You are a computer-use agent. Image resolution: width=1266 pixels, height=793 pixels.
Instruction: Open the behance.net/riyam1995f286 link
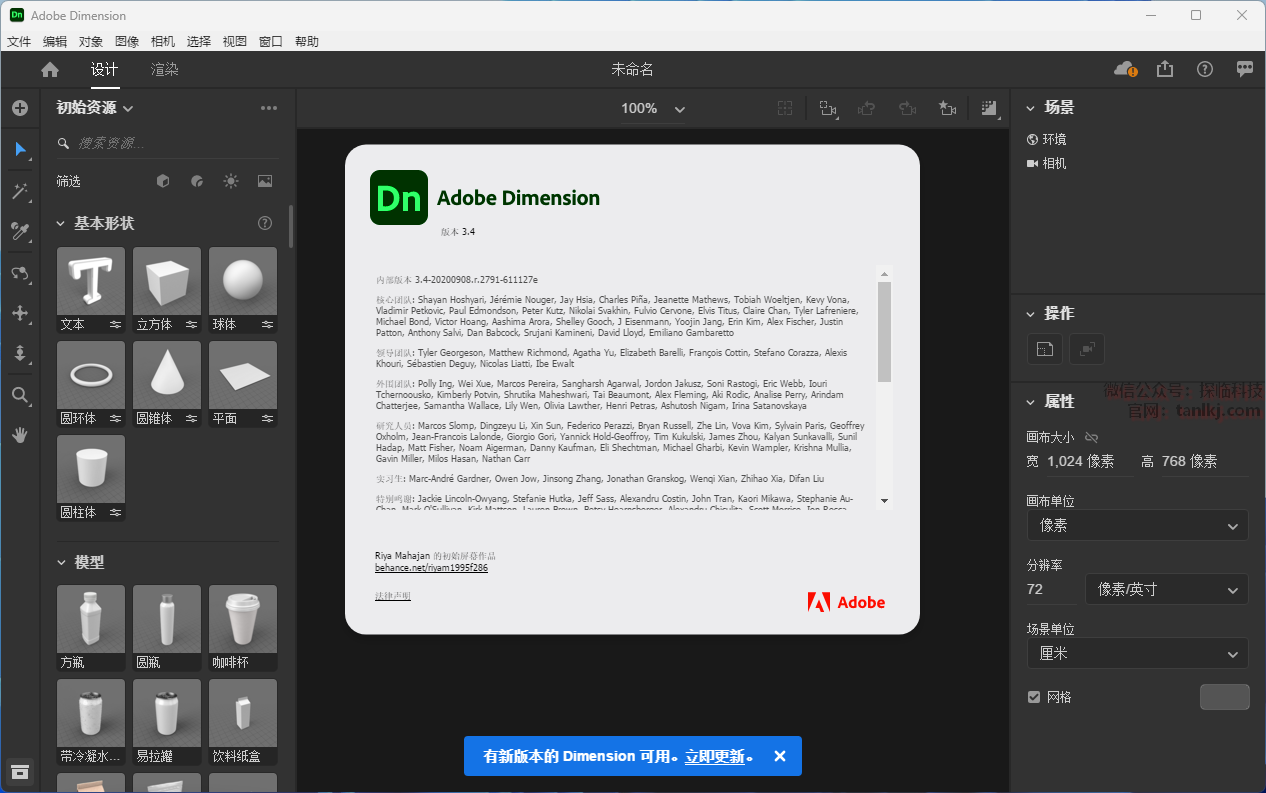click(431, 568)
